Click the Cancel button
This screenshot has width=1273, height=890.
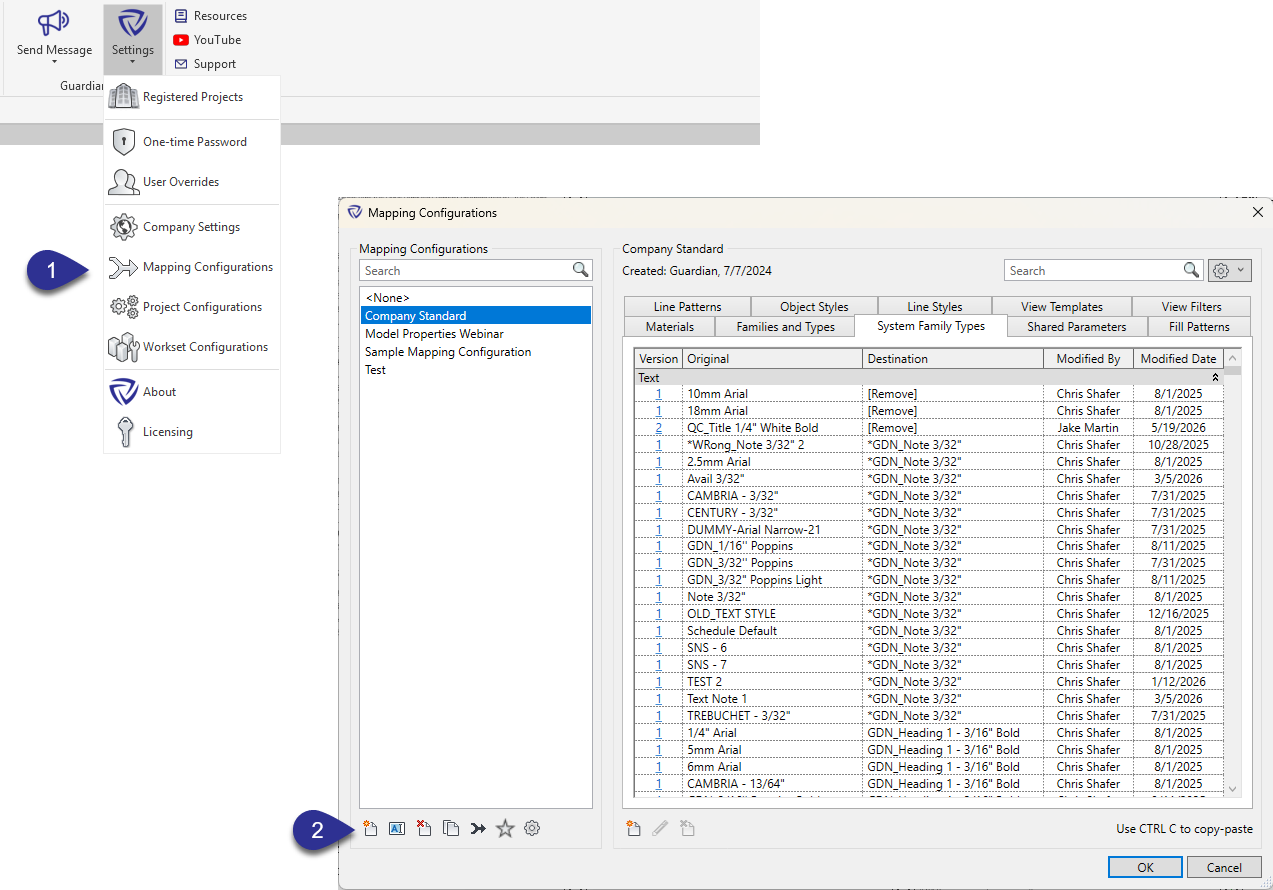(x=1224, y=867)
